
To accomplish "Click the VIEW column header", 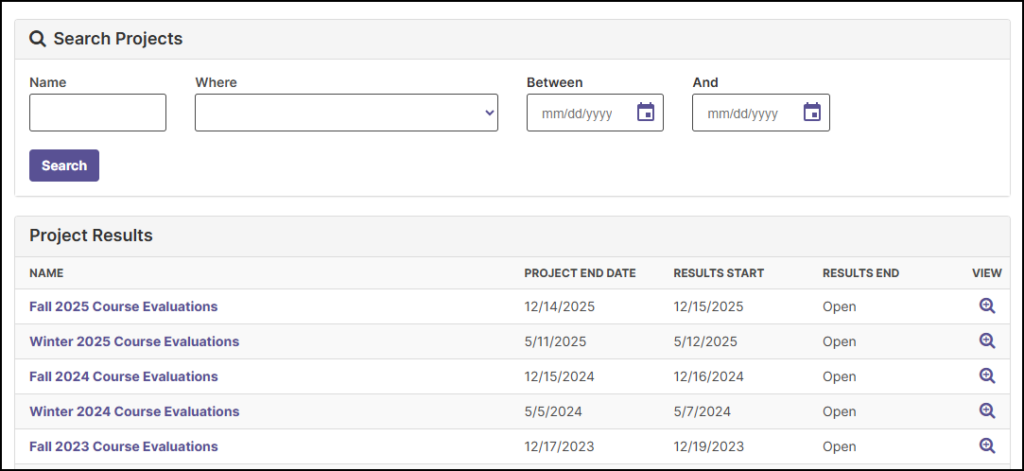I will tap(987, 273).
